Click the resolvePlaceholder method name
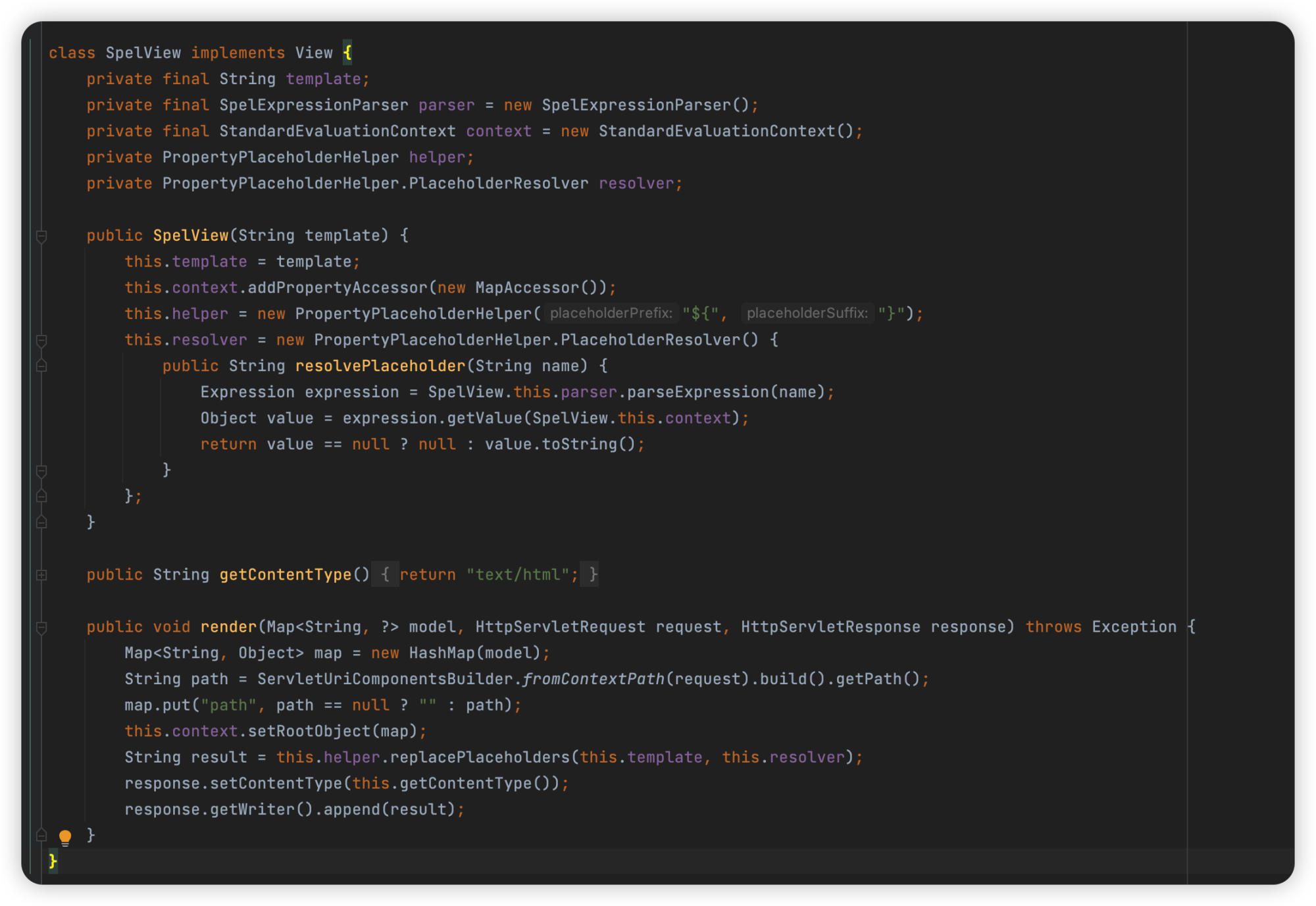Image resolution: width=1316 pixels, height=906 pixels. 380,366
